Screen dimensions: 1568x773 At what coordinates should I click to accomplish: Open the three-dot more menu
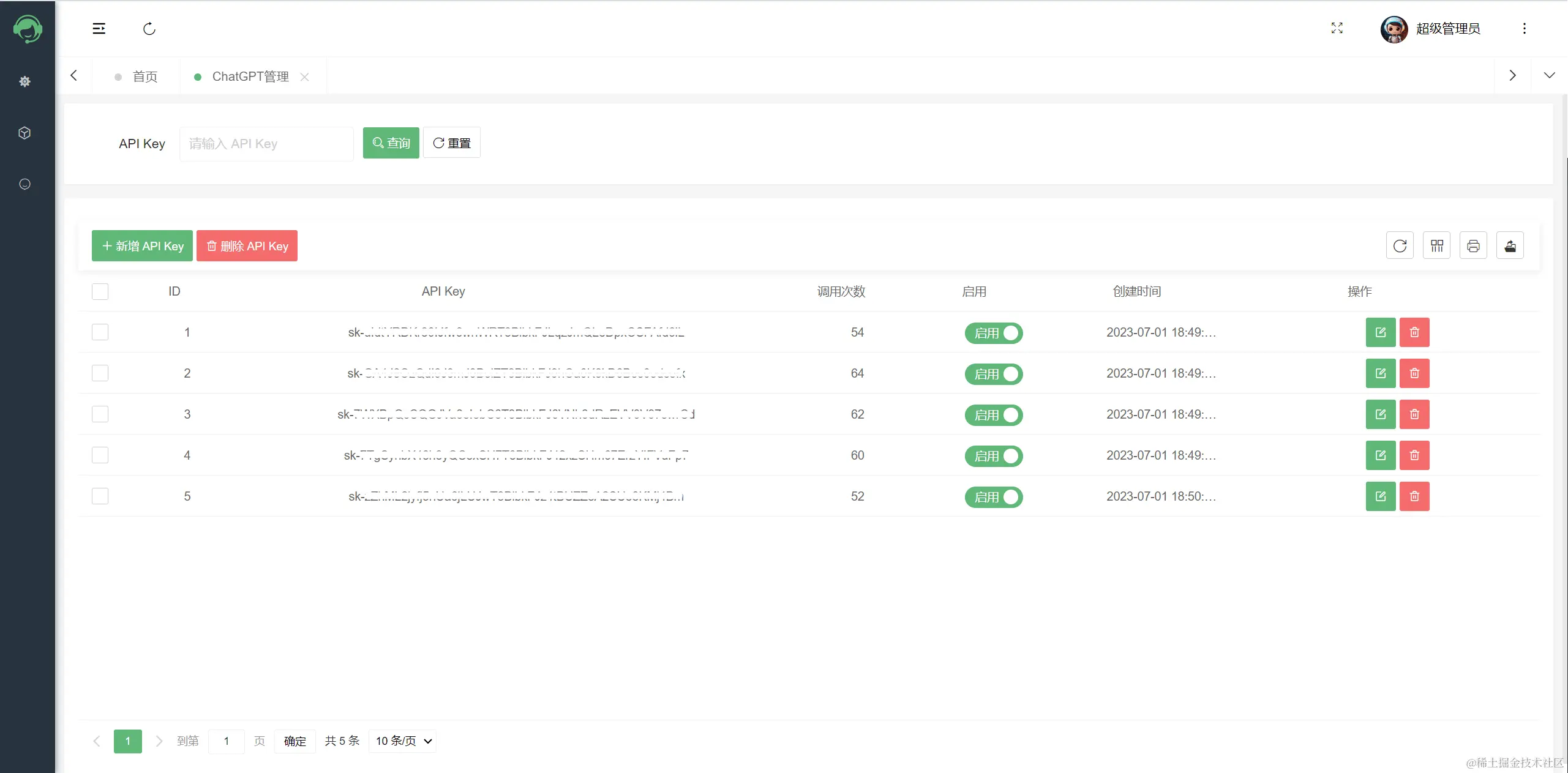tap(1524, 29)
